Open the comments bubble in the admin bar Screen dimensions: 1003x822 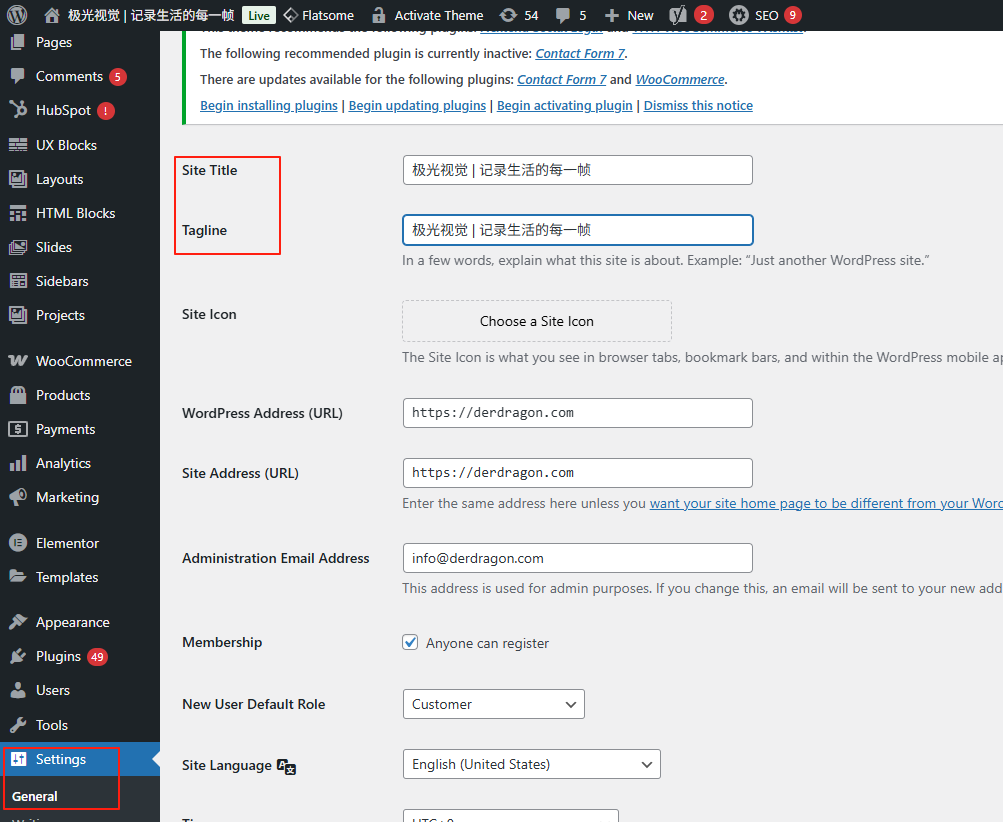tap(568, 15)
